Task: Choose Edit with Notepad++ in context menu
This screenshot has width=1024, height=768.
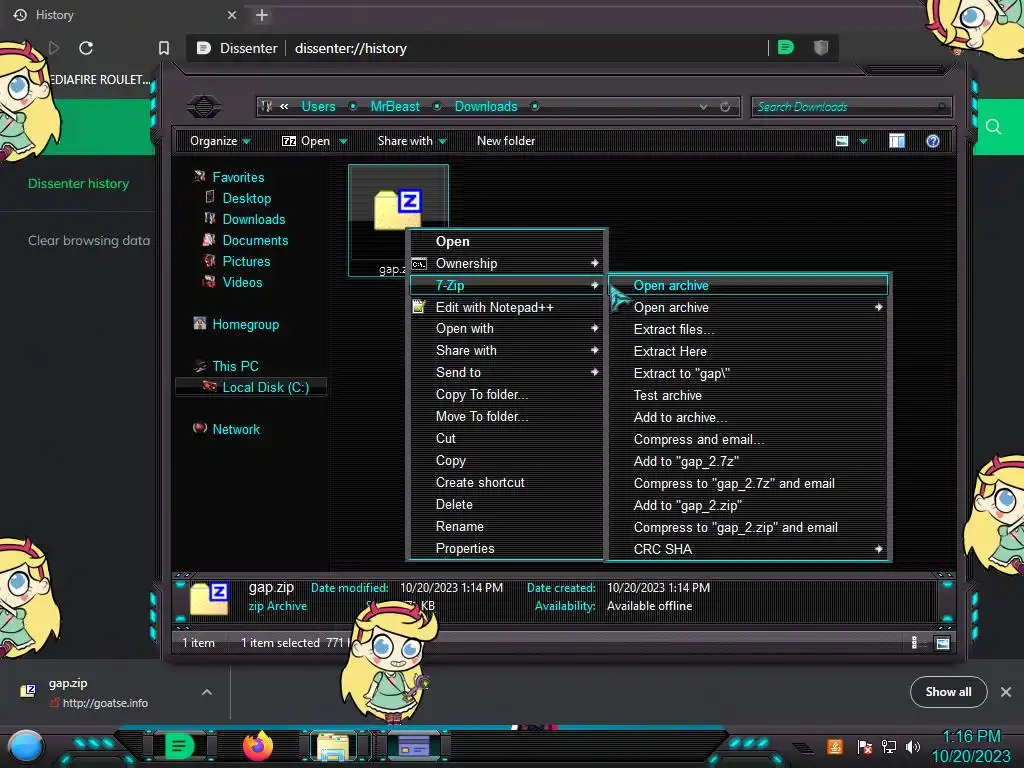Action: pyautogui.click(x=505, y=307)
